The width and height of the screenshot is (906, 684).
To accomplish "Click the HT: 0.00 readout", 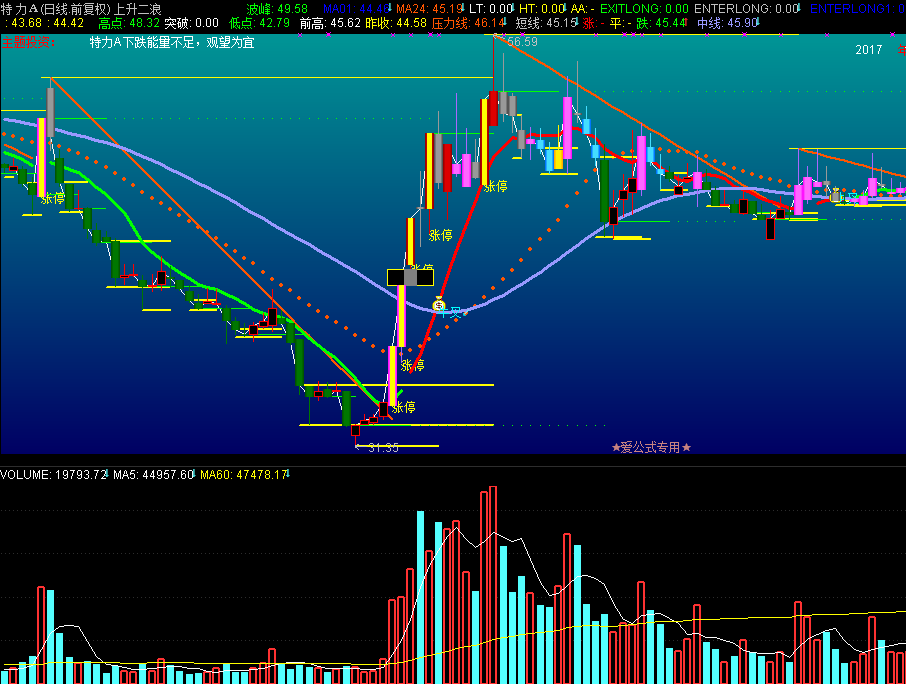I will click(541, 9).
